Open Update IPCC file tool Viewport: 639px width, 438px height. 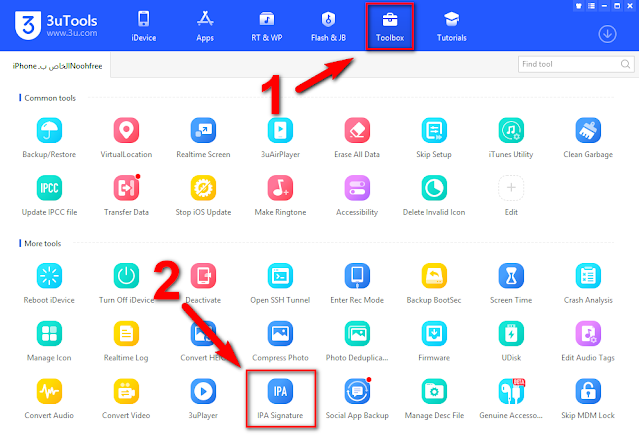coord(49,188)
